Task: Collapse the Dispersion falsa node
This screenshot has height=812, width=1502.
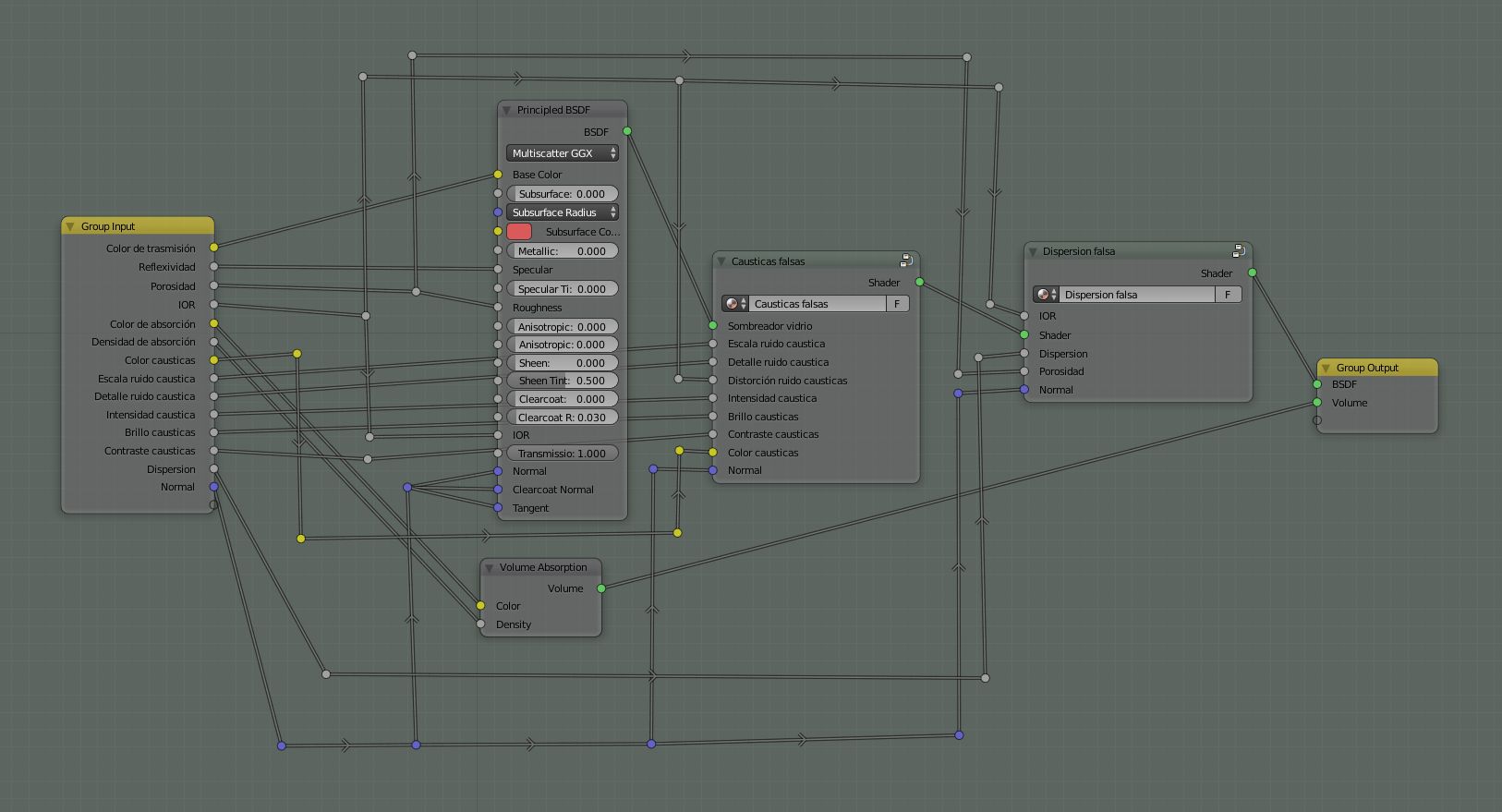Action: [1033, 251]
